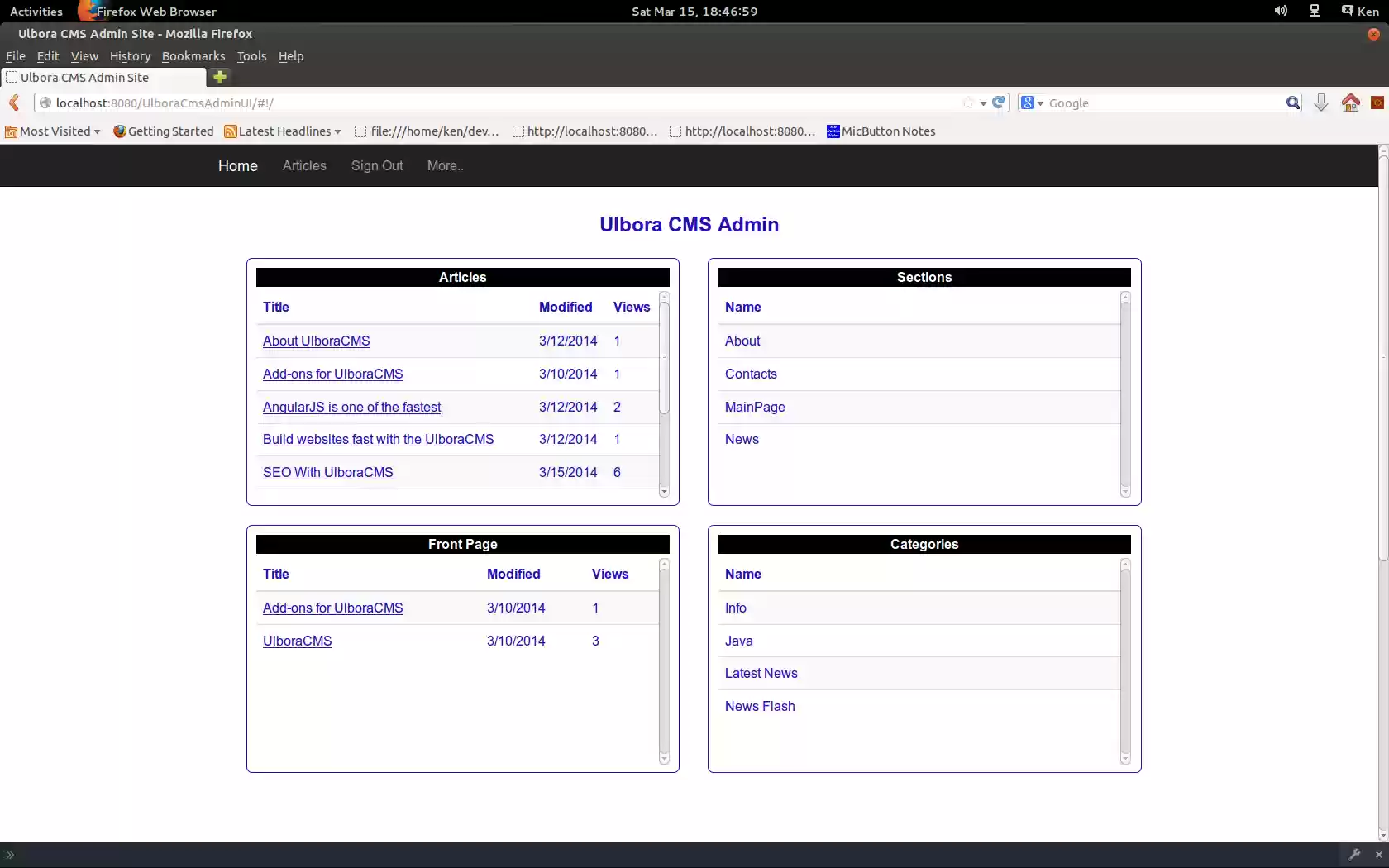Select Articles in the navigation bar
Screen dimensions: 1389x868
pos(304,165)
